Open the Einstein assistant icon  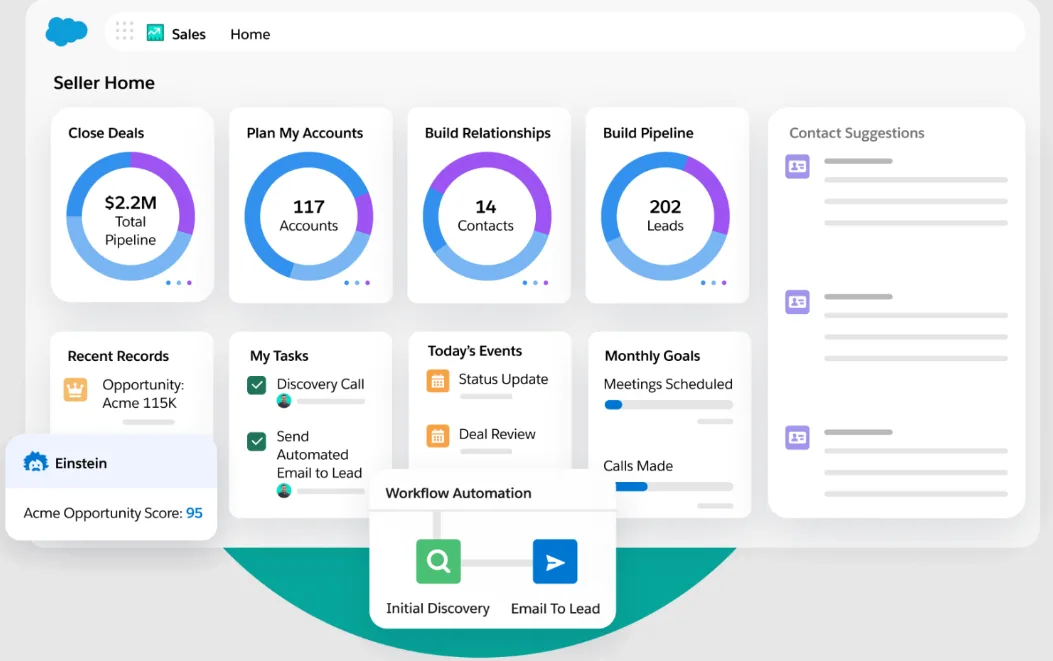(x=36, y=463)
